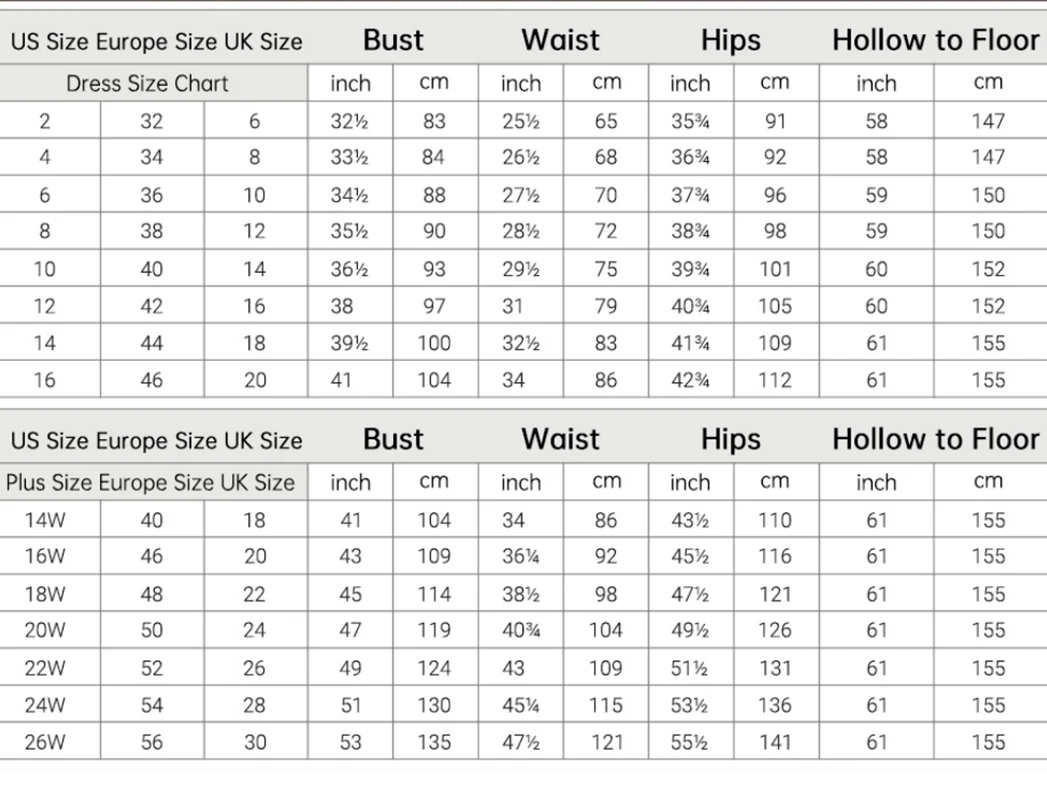Select the 36¼ waist inch value
The height and width of the screenshot is (800, 1047).
click(521, 556)
